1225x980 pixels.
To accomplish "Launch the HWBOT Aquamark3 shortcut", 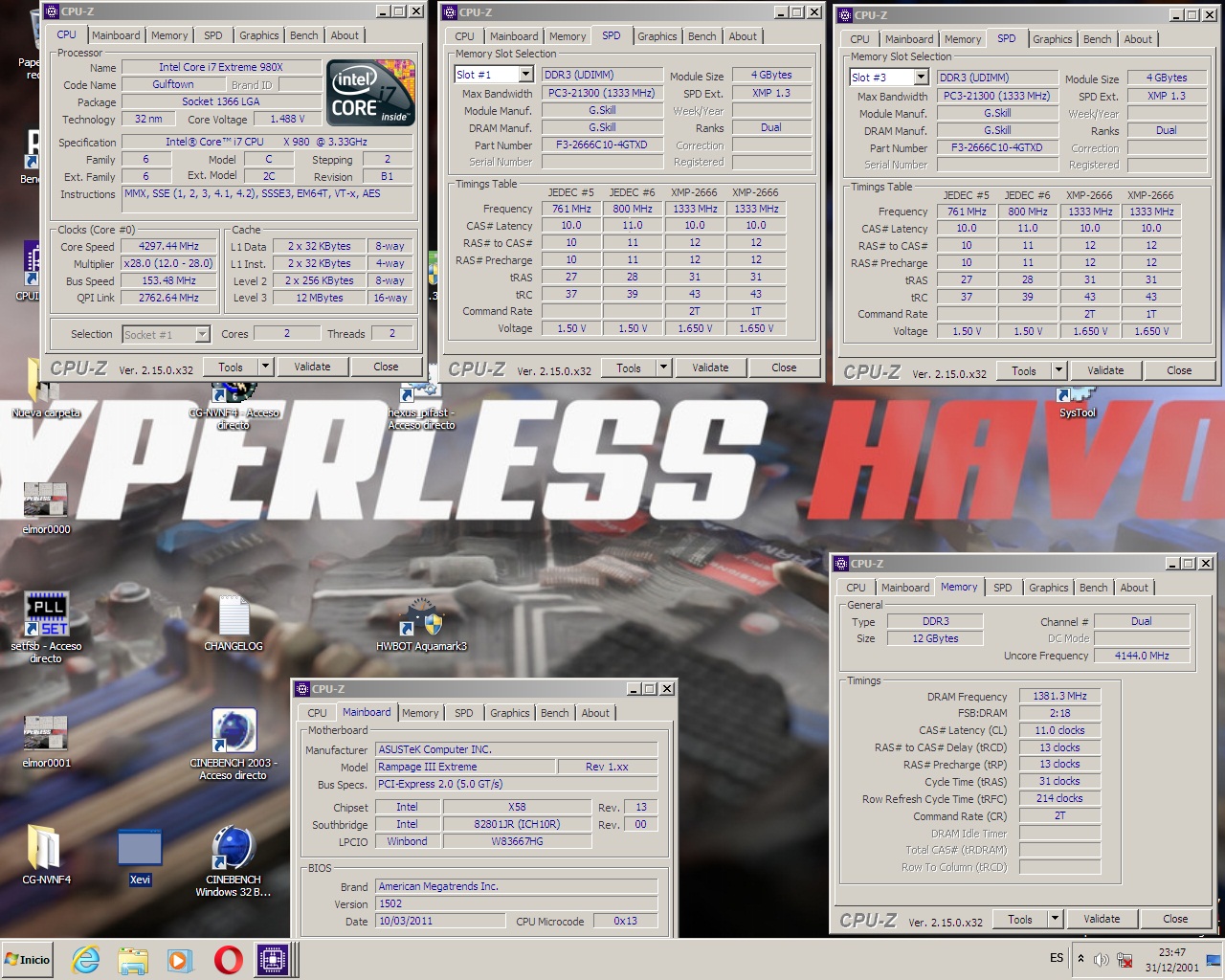I will click(x=421, y=624).
